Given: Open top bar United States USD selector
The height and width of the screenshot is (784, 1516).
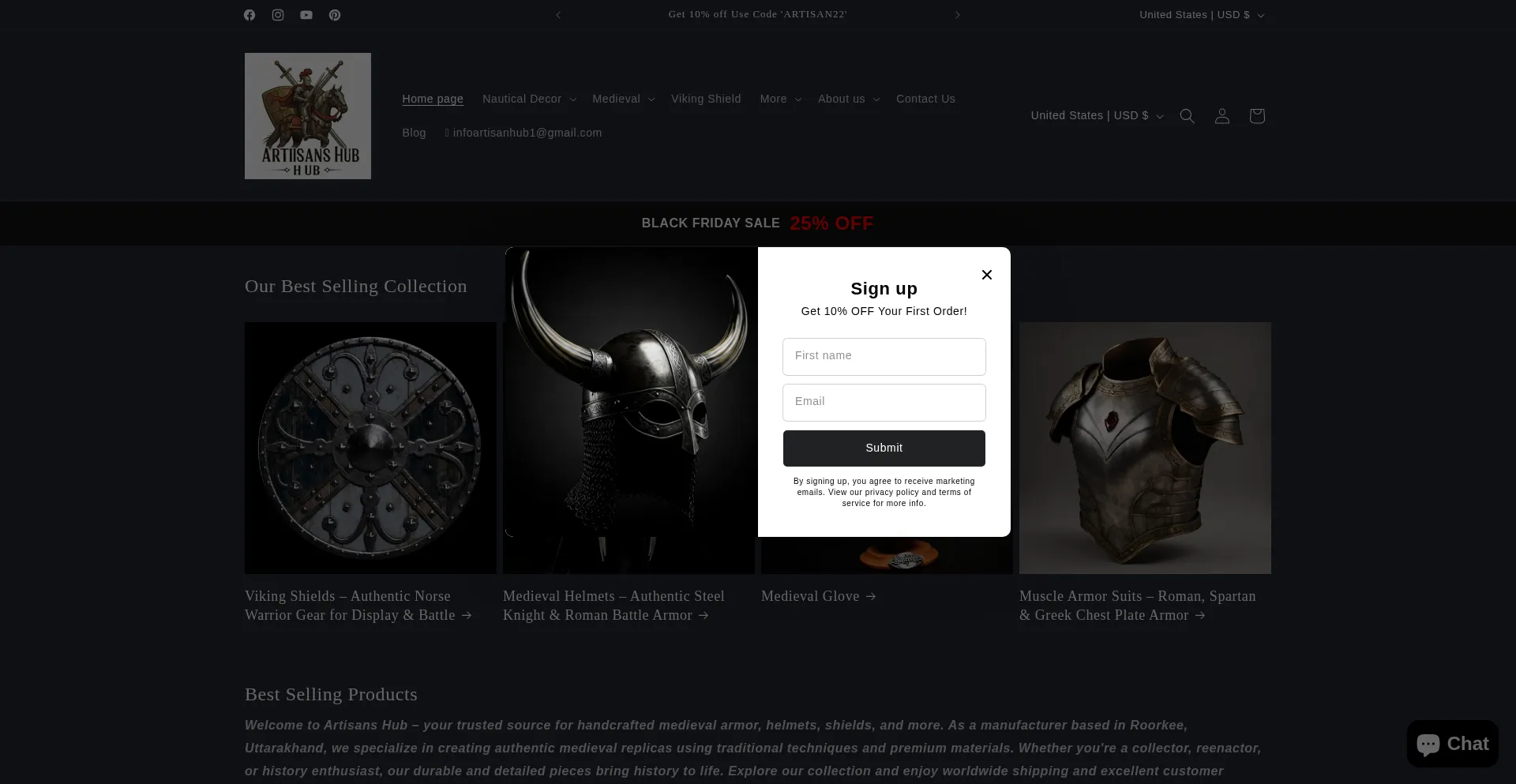Looking at the screenshot, I should point(1202,15).
